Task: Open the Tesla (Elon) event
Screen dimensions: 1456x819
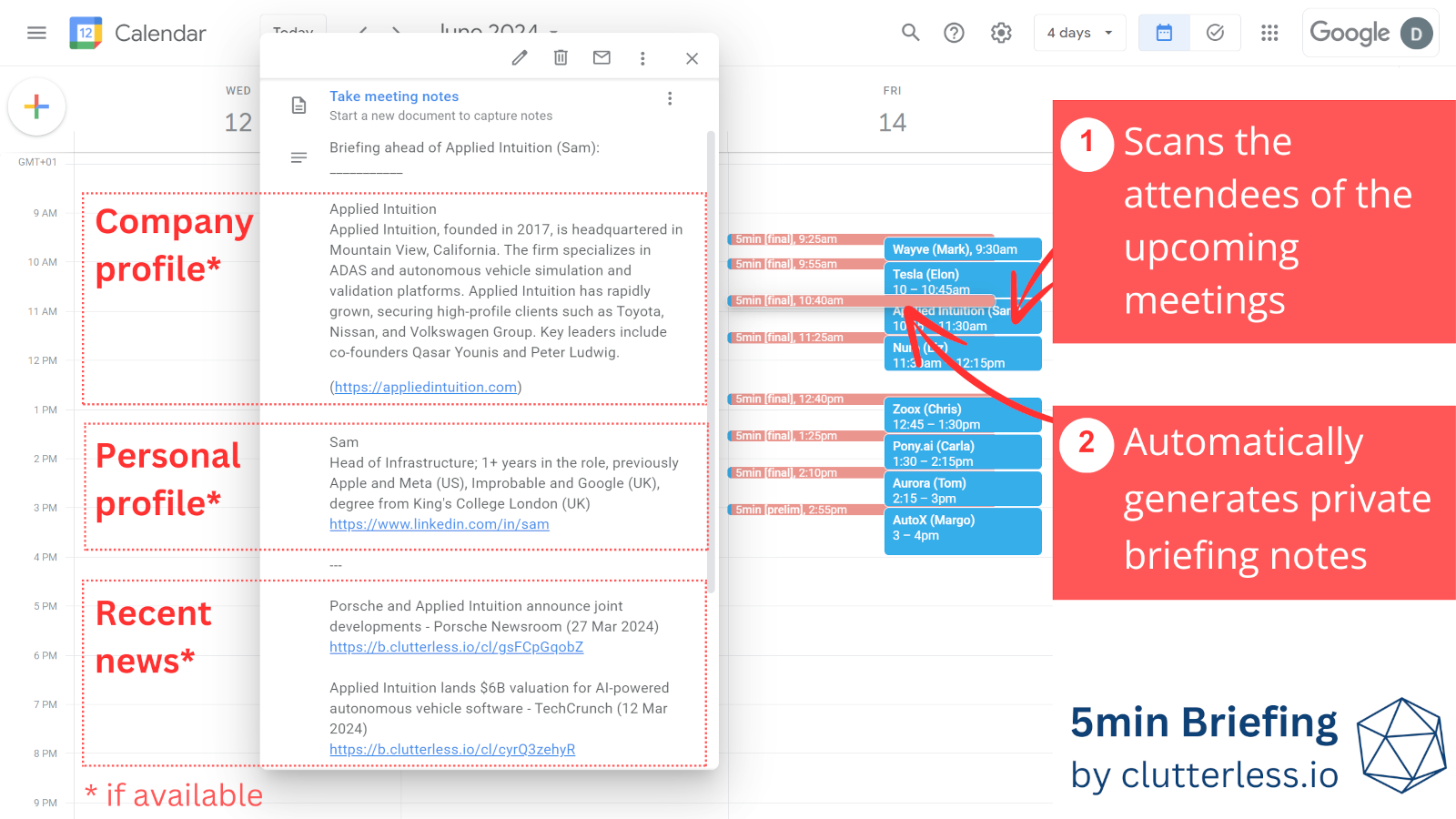Action: point(963,280)
